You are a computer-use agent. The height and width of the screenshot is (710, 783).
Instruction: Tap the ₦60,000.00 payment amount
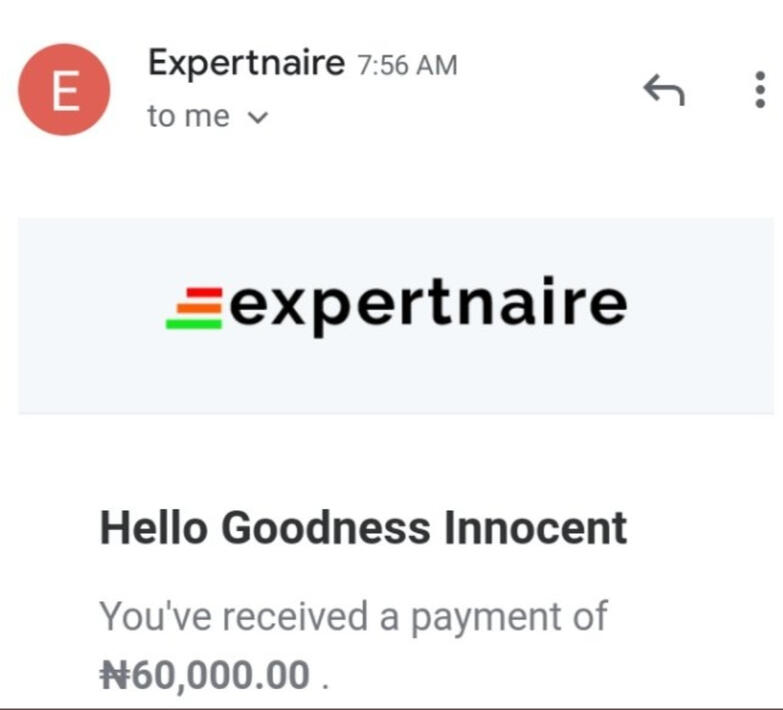(205, 676)
